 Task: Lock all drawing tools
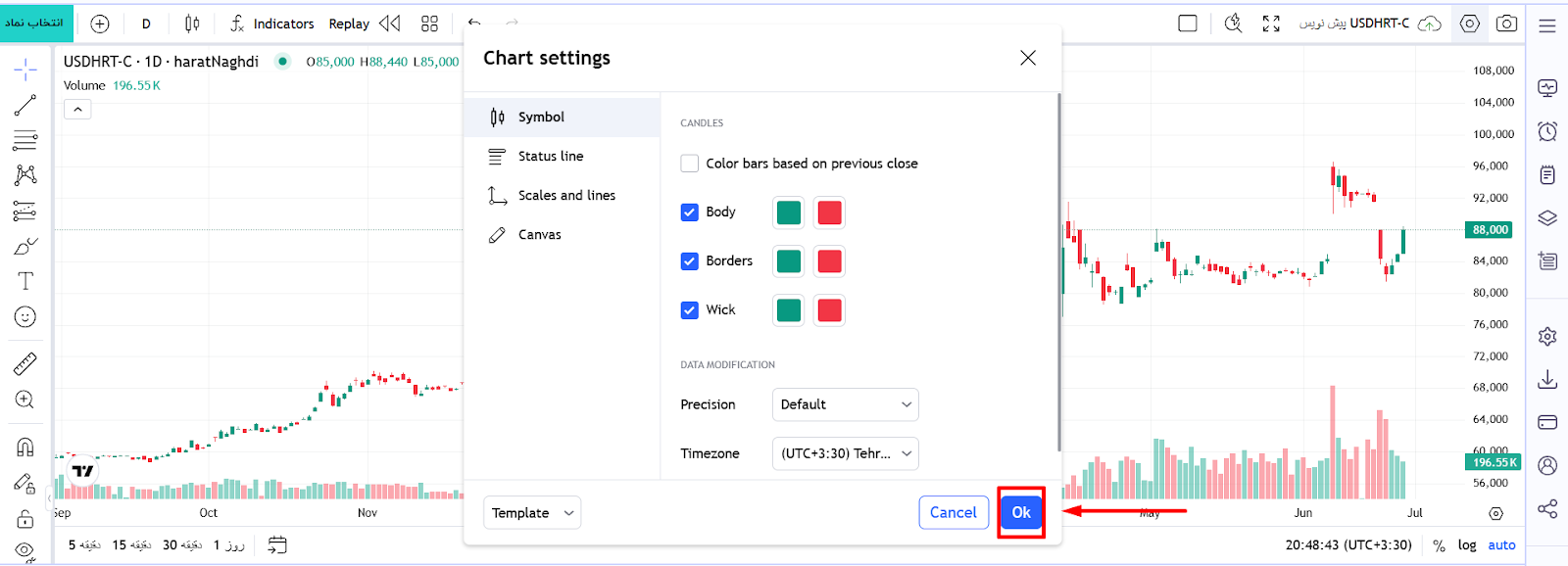click(x=25, y=519)
